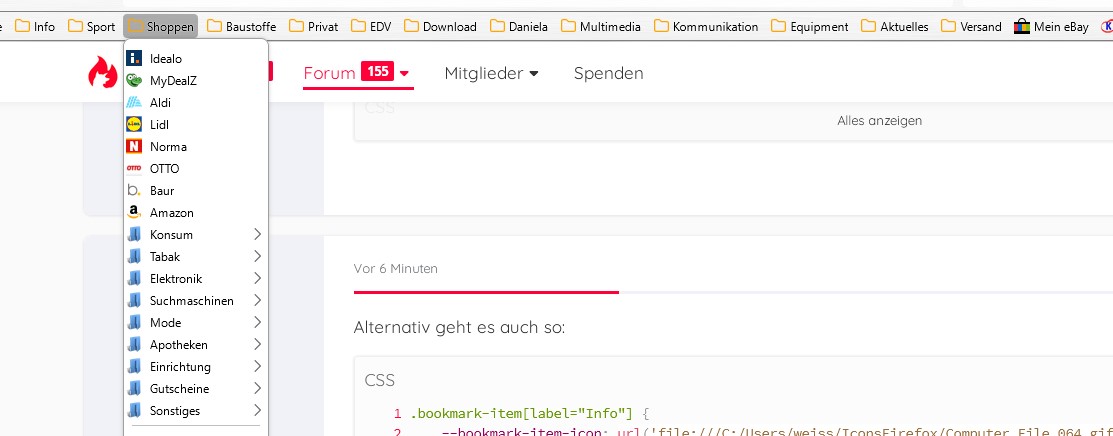The height and width of the screenshot is (436, 1113).
Task: Open the Idealo bookmark
Action: point(165,59)
